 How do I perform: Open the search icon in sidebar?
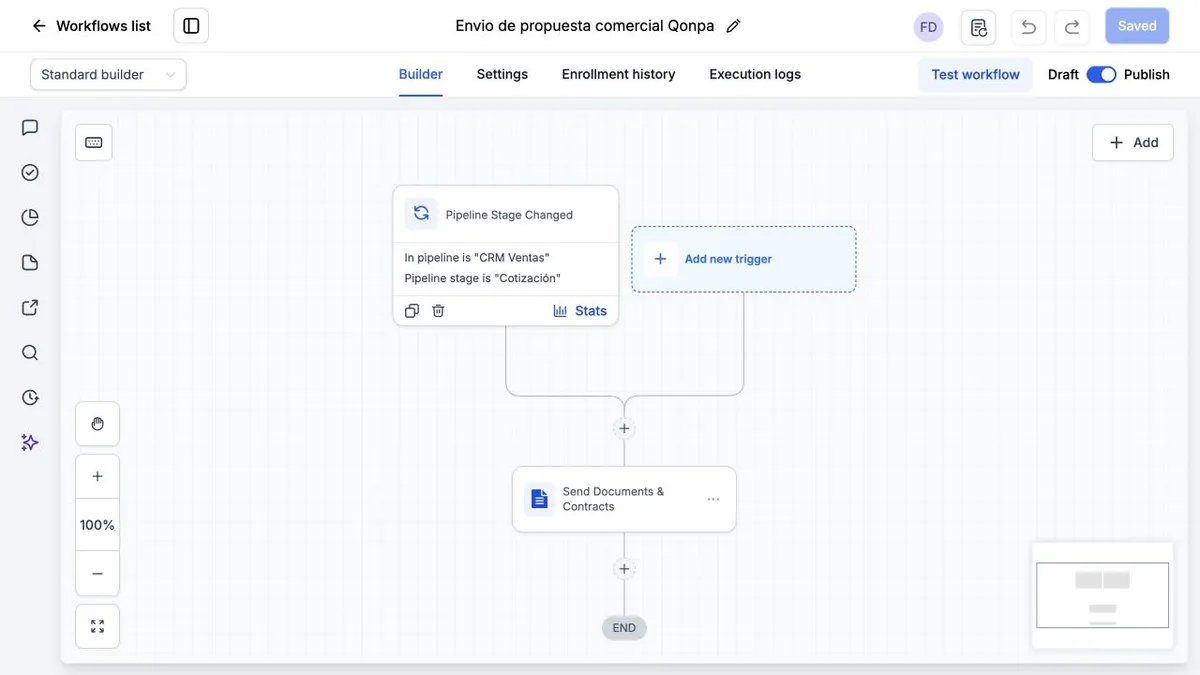click(x=30, y=352)
